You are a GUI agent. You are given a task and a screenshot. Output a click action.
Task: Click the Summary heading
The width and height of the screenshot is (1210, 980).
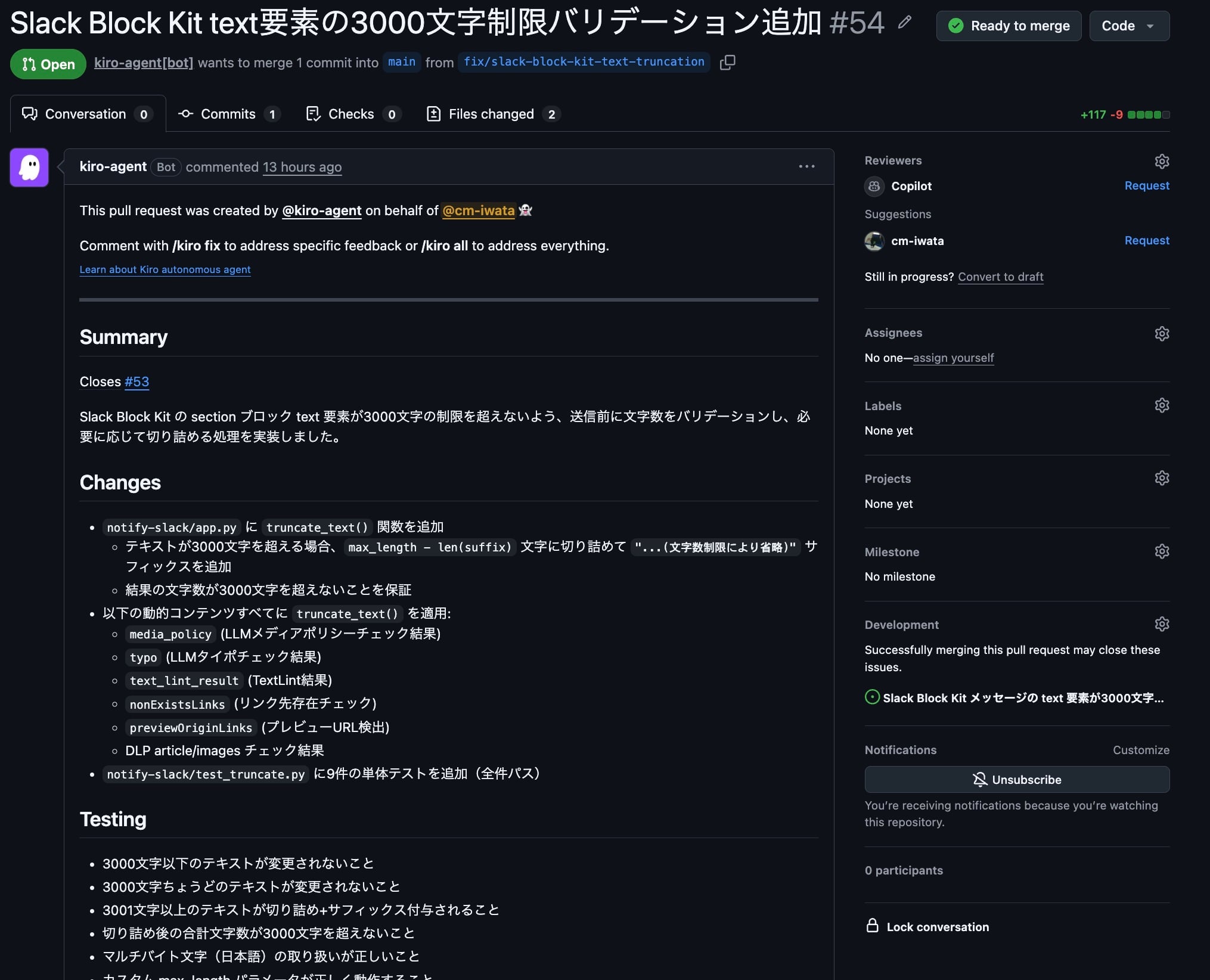pyautogui.click(x=123, y=337)
